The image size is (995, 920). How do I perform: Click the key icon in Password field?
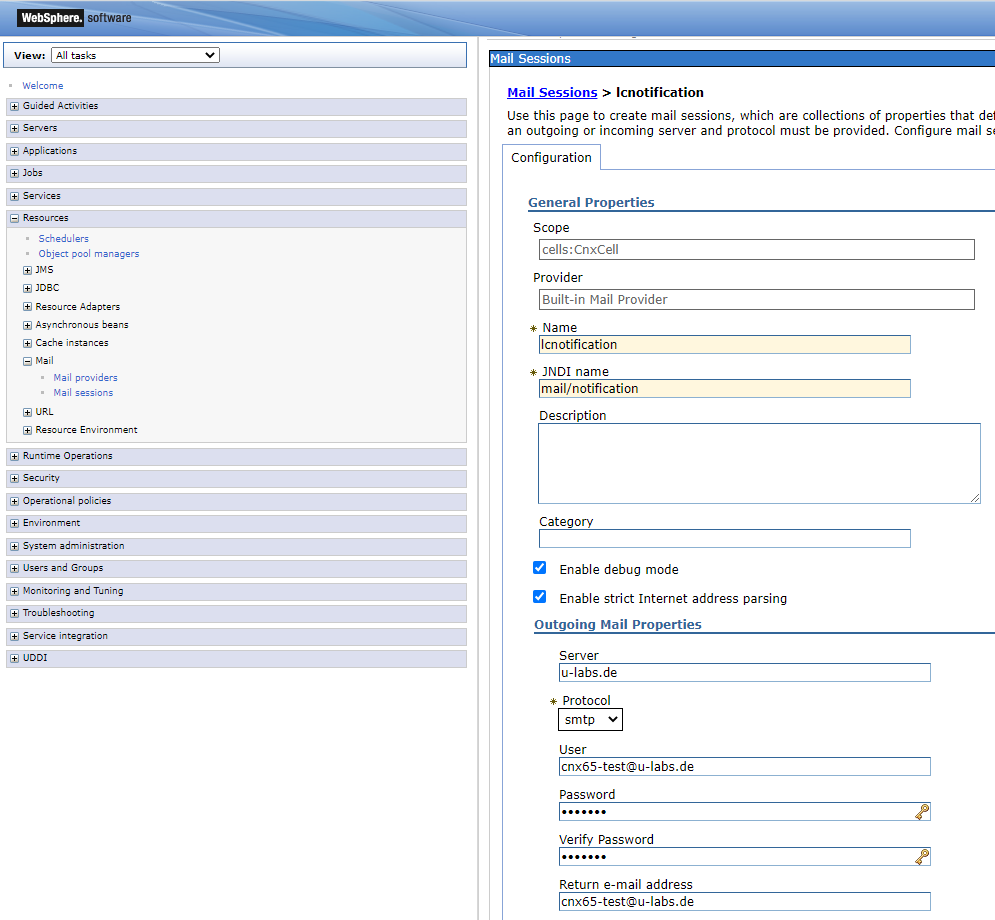tap(922, 812)
